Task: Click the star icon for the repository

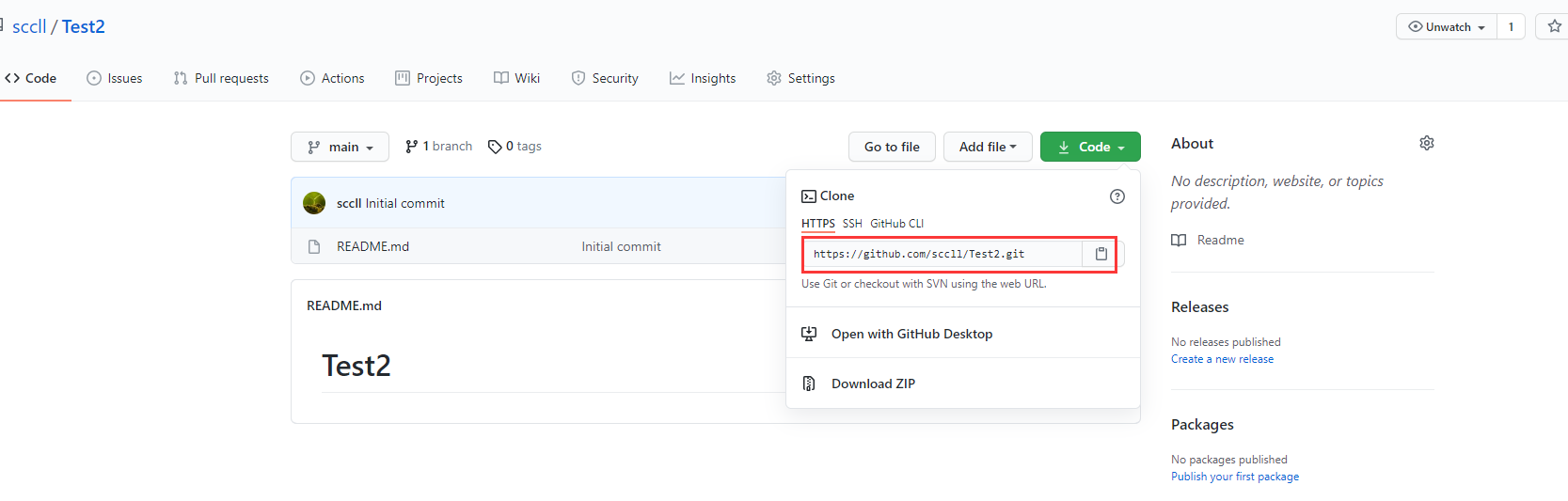Action: (x=1554, y=26)
